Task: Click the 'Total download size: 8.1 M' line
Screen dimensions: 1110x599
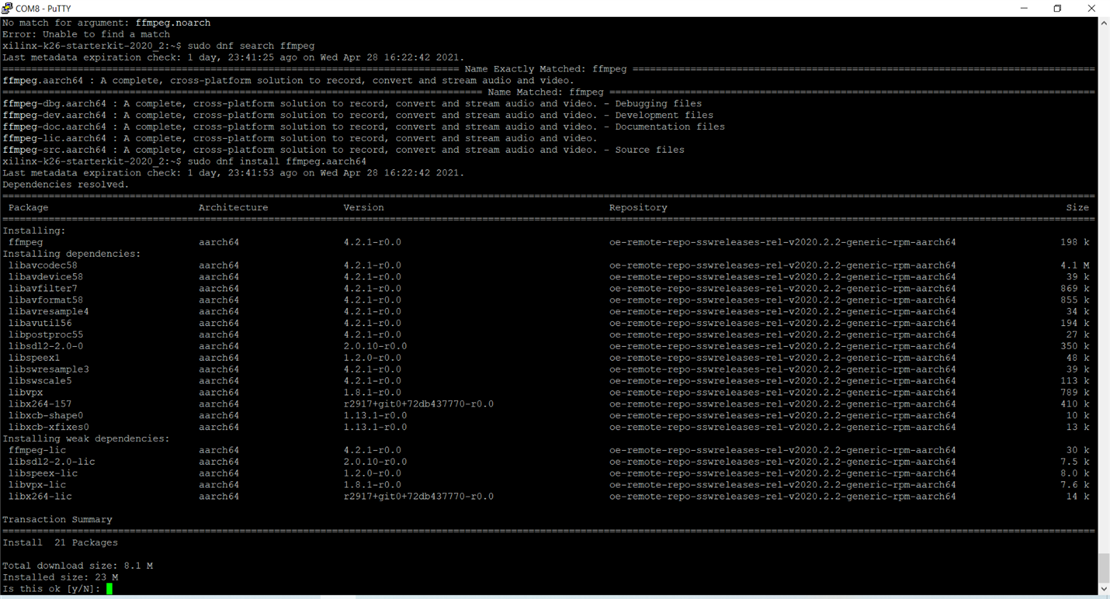Action: 78,566
